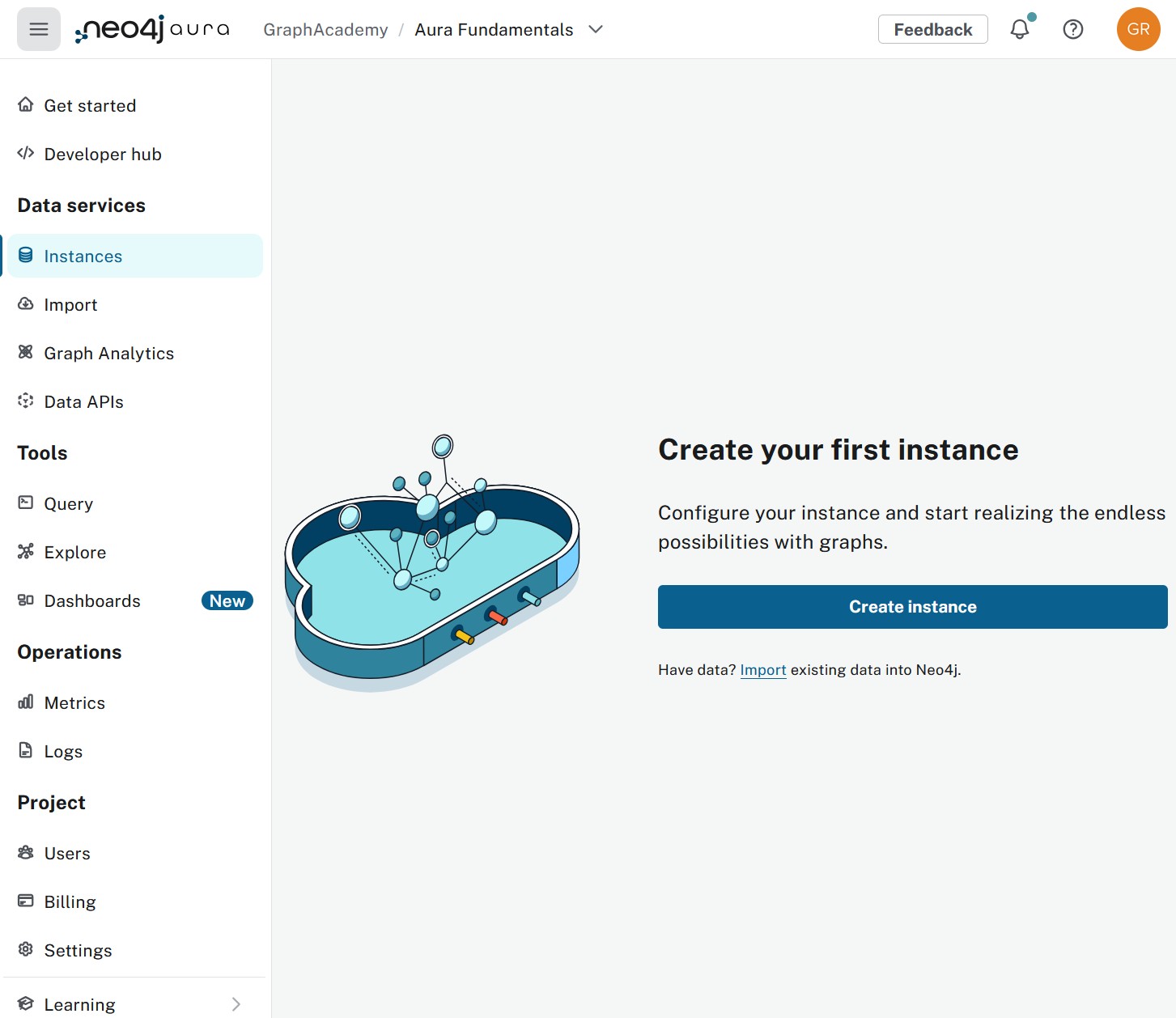Screen dimensions: 1176x1018
Task: Open the help question mark icon
Action: coord(1073,29)
